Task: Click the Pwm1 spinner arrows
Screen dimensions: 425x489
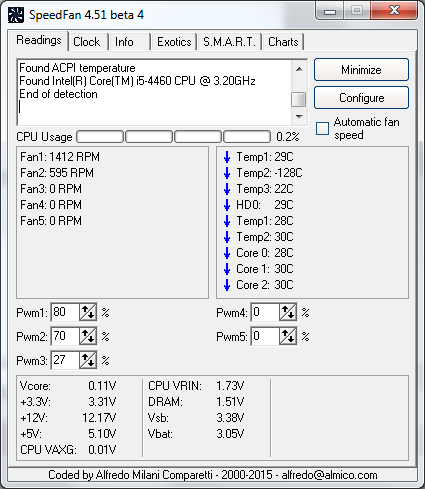Action: (88, 312)
